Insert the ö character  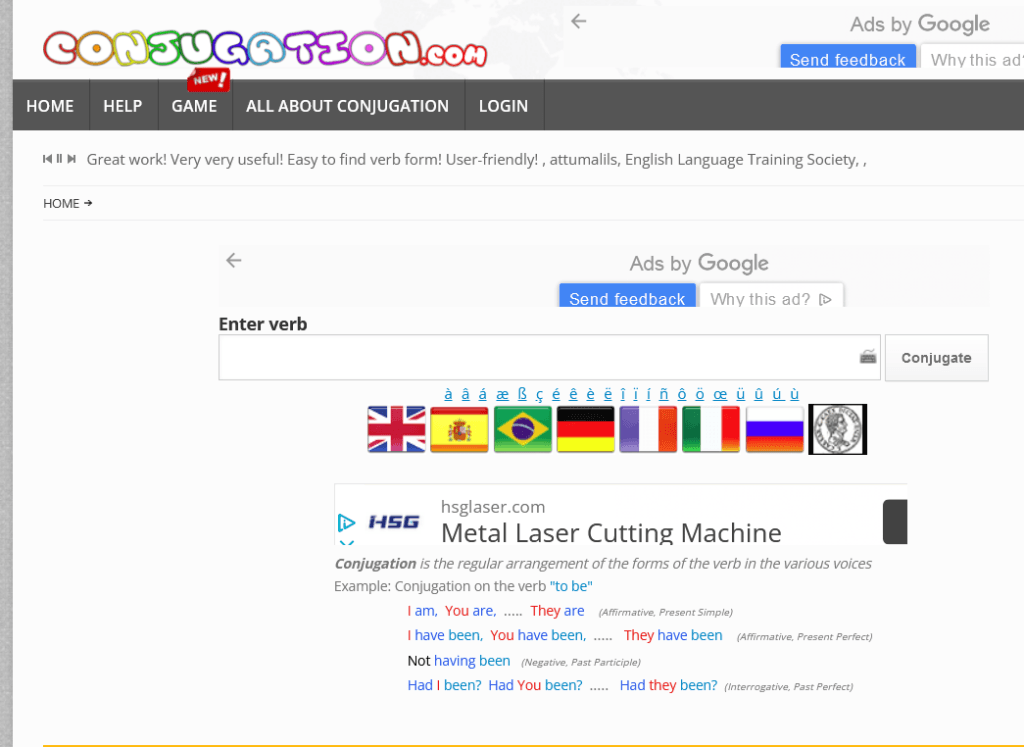tap(699, 394)
